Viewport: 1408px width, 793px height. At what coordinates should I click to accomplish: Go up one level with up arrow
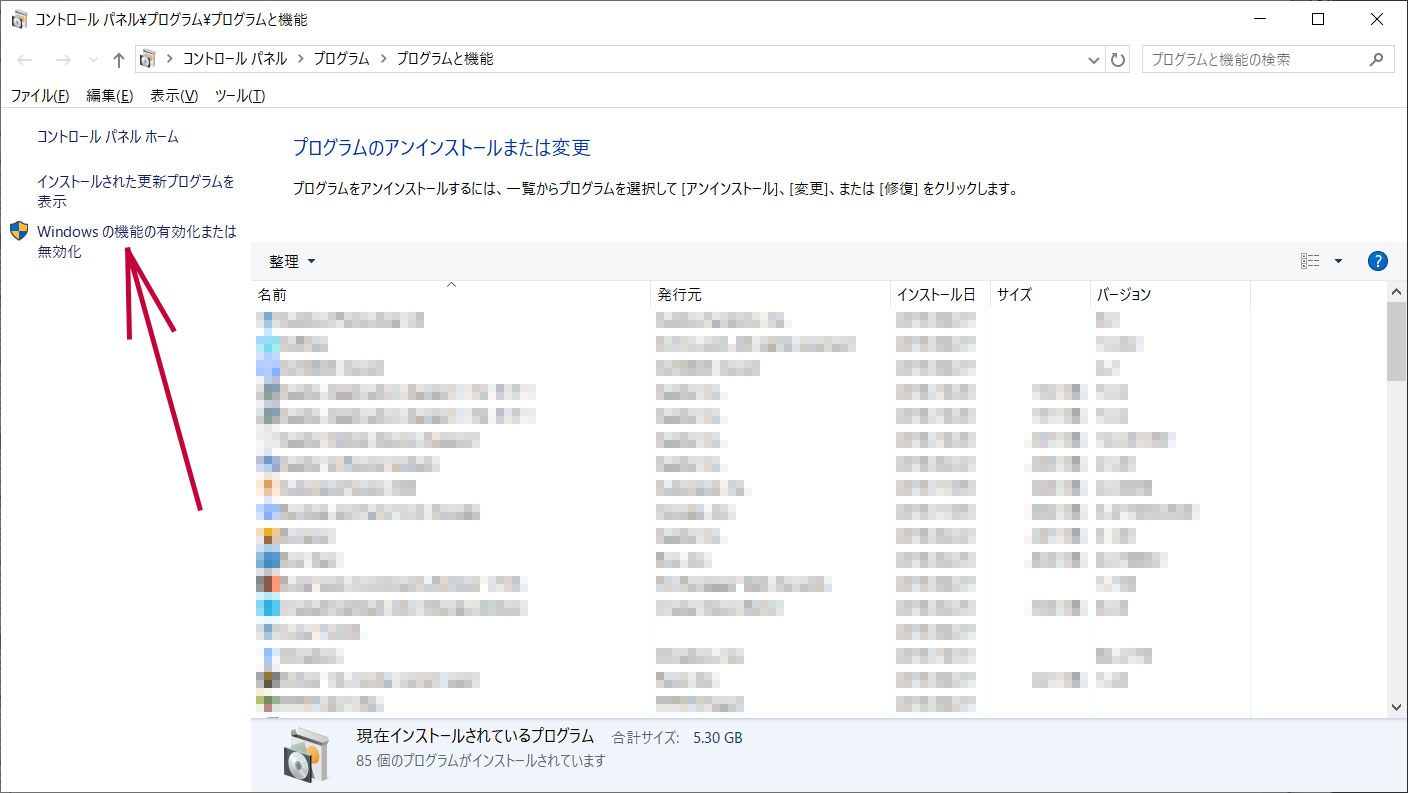click(x=119, y=60)
